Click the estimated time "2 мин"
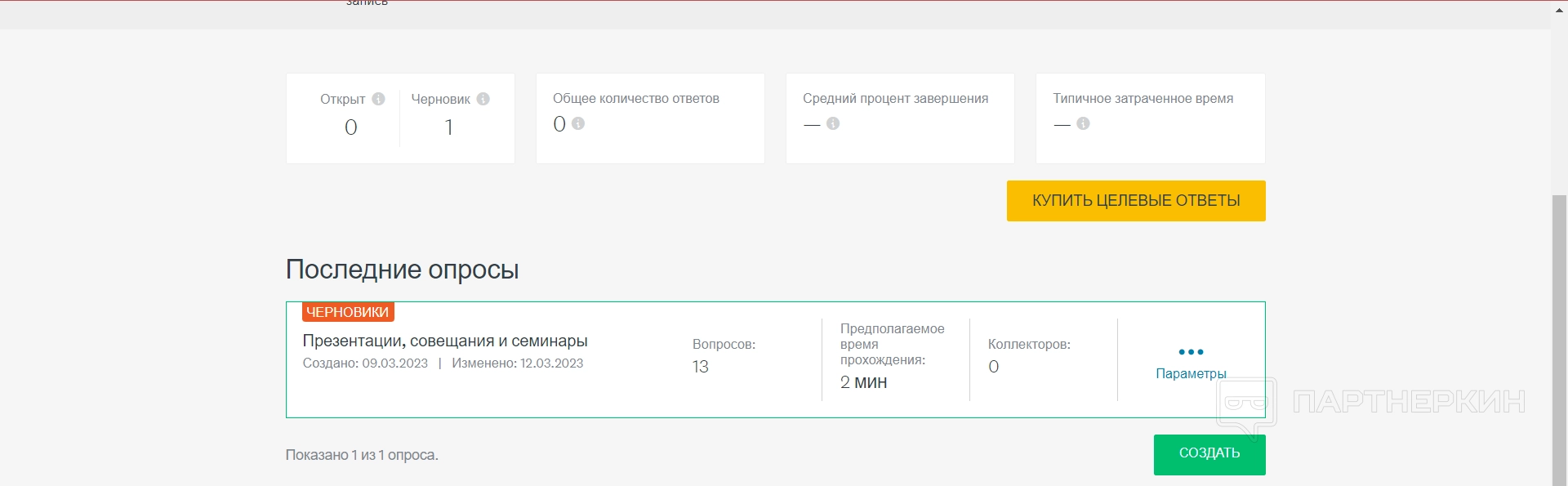This screenshot has width=1568, height=486. point(863,382)
